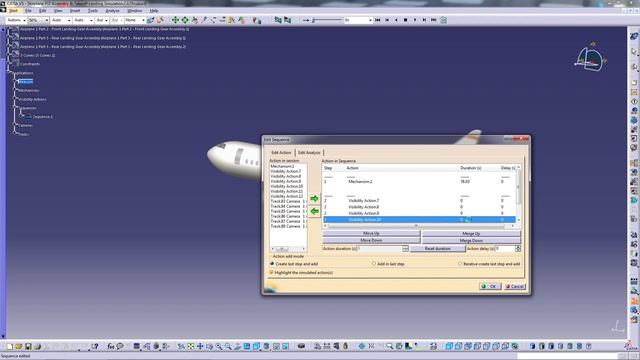
Task: Click the Reset duration button
Action: tap(437, 249)
